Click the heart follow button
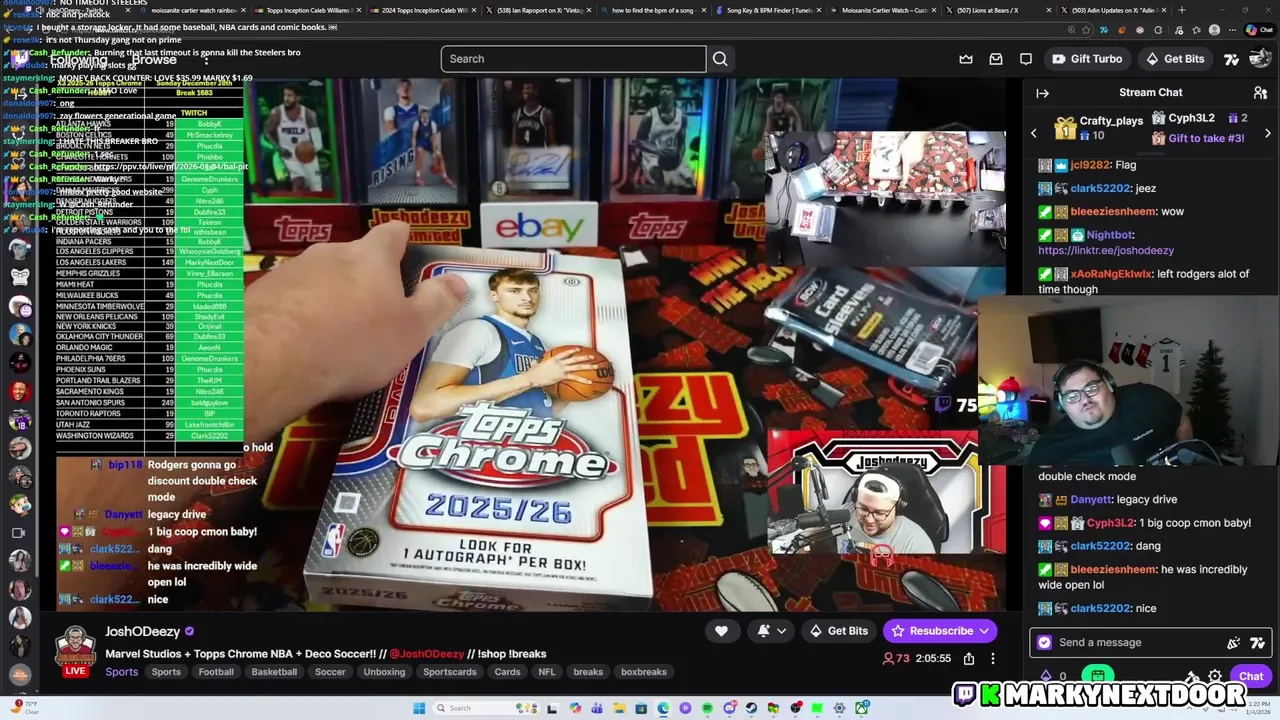Screen dimensions: 1280x720 click(x=721, y=631)
